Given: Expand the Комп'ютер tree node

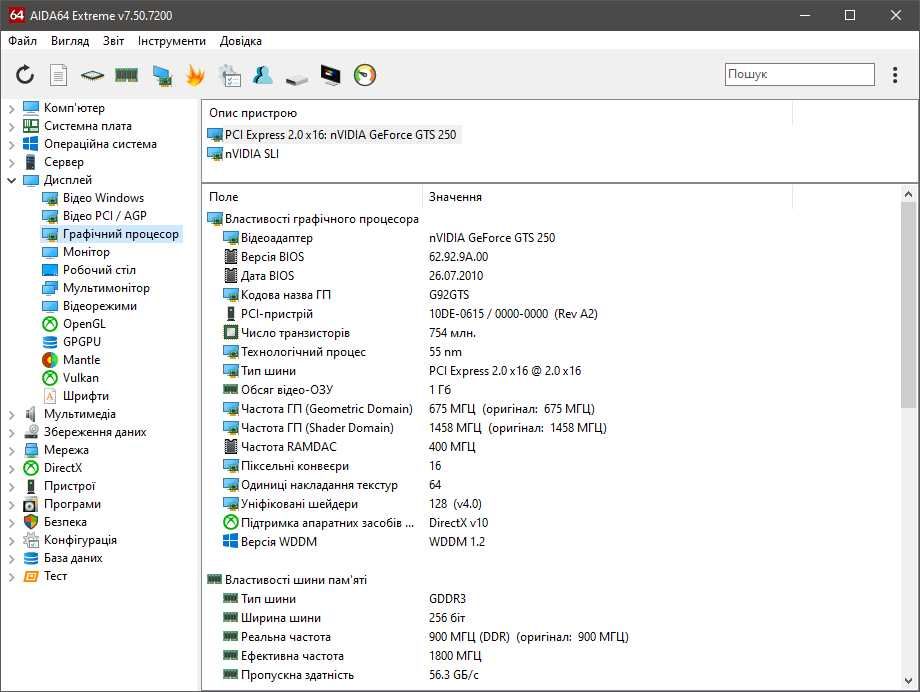Looking at the screenshot, I should [x=11, y=108].
